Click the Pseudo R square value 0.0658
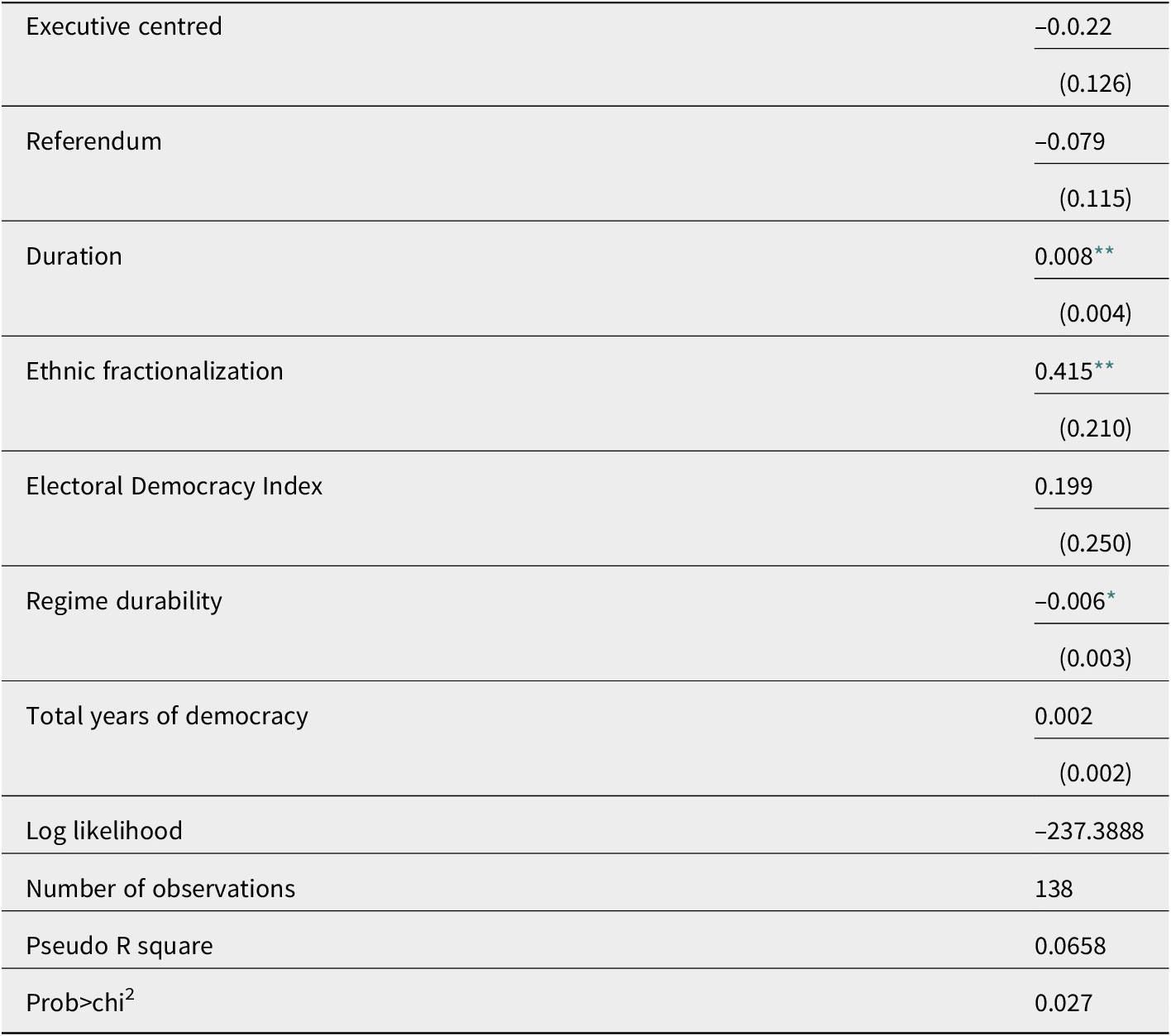Viewport: 1171px width, 1036px height. tap(1070, 946)
